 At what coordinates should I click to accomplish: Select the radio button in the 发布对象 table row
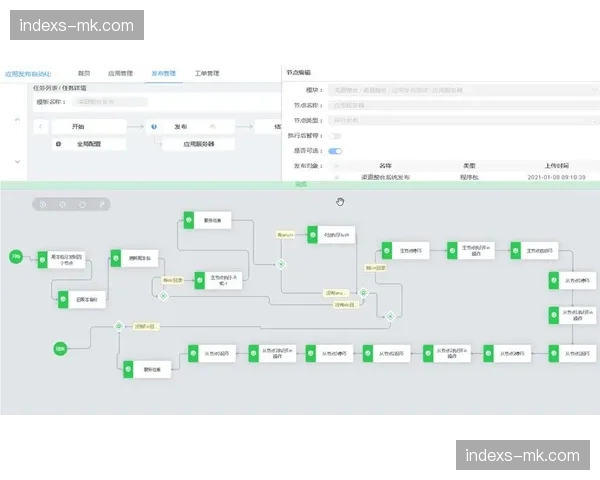coord(337,177)
